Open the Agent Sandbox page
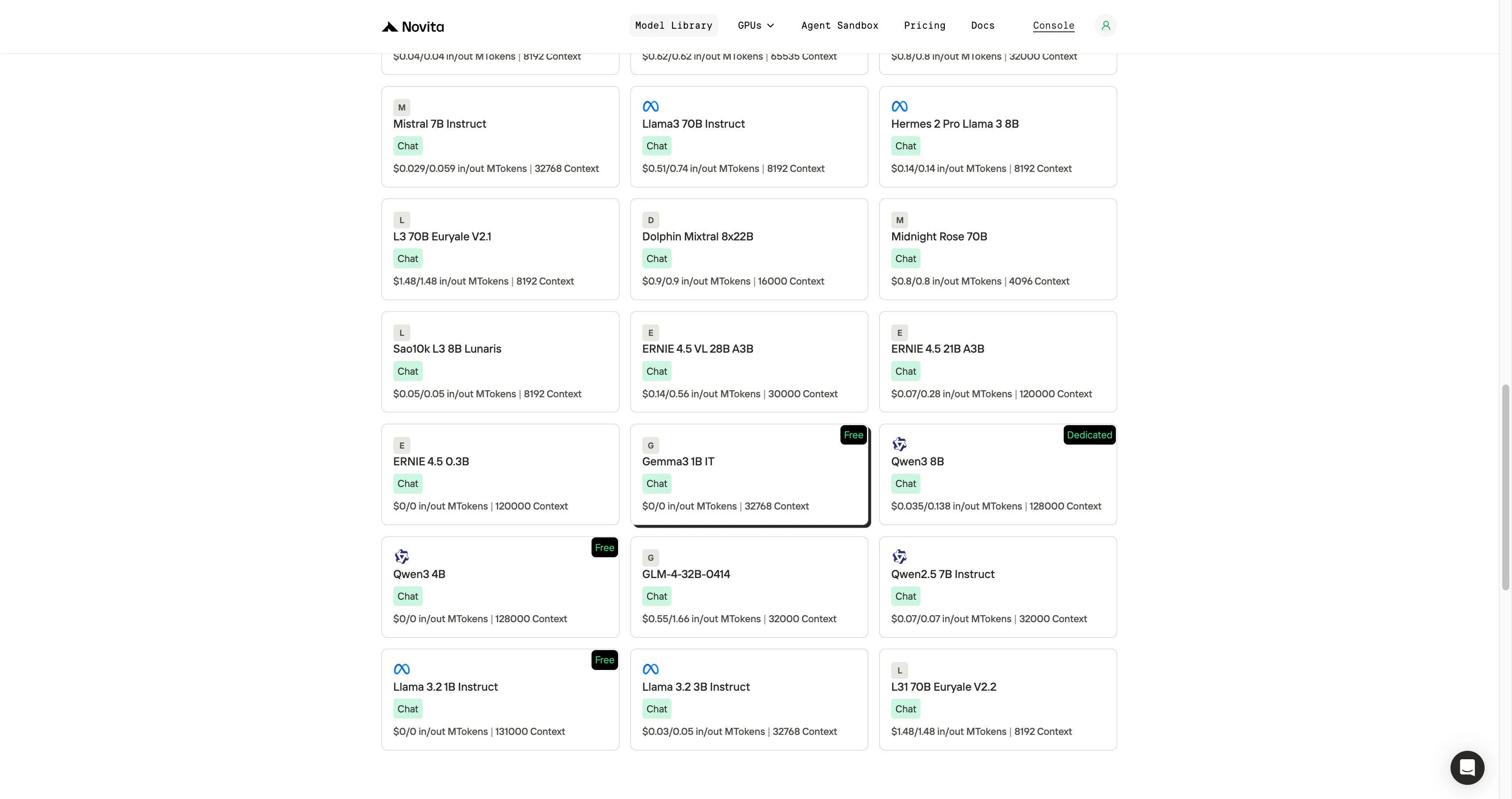The image size is (1512, 799). click(840, 25)
